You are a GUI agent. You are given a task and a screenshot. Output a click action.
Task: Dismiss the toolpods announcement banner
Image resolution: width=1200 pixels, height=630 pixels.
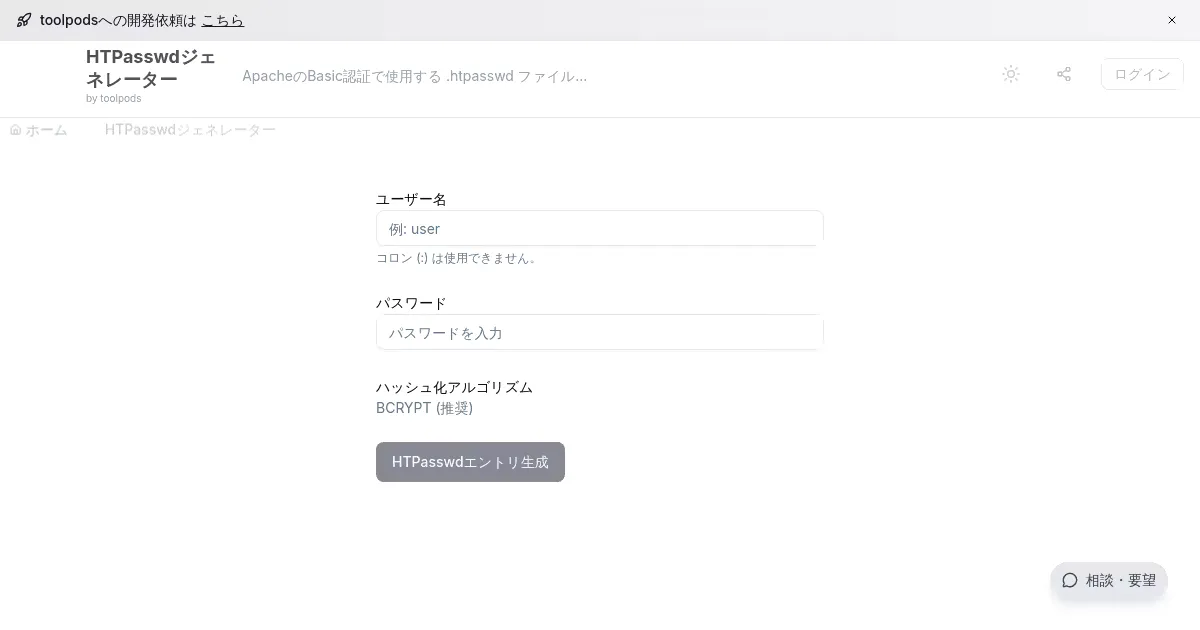(1172, 20)
